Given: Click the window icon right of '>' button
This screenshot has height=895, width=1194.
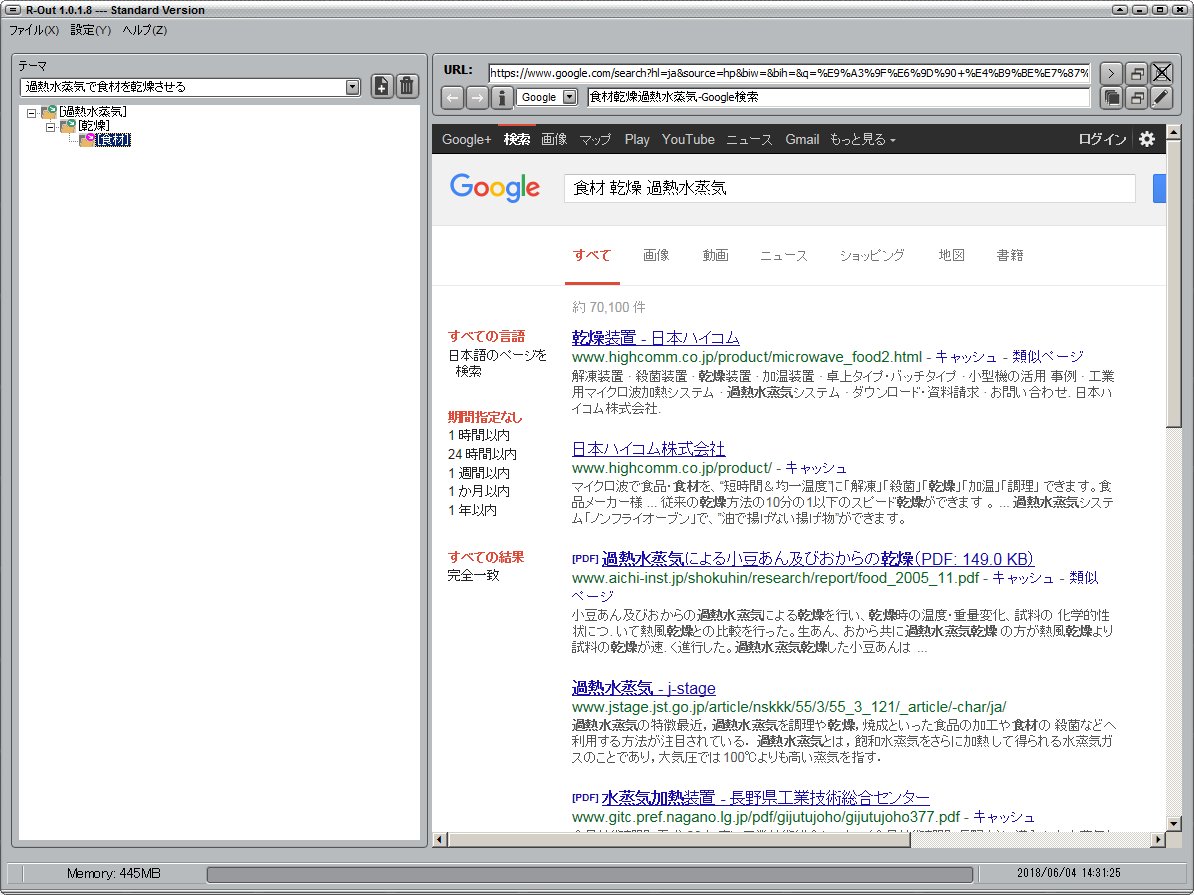Looking at the screenshot, I should [x=1136, y=73].
